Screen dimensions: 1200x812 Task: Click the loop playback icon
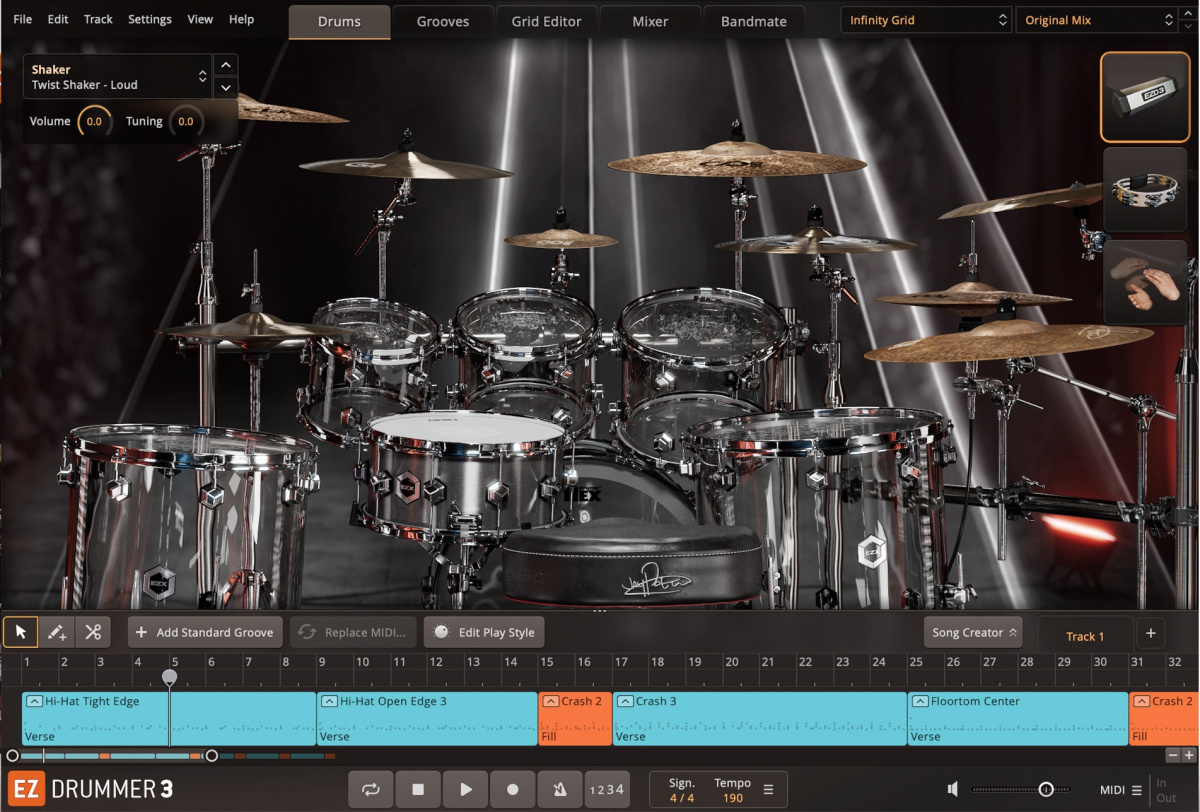(370, 789)
